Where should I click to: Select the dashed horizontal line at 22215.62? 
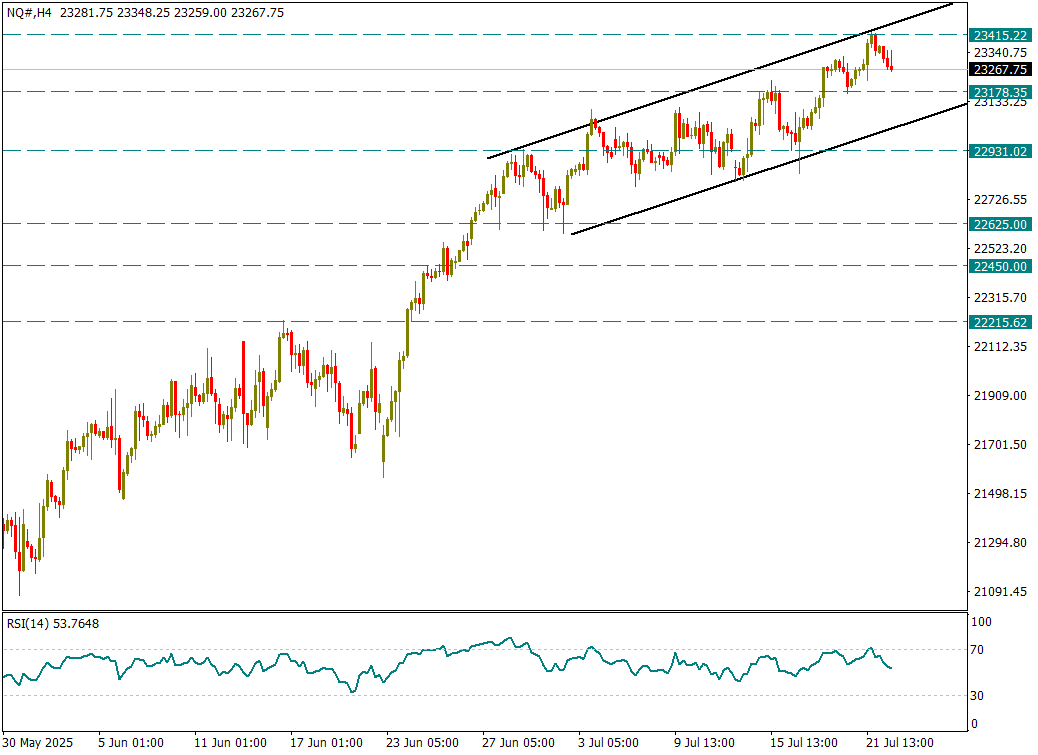(x=485, y=322)
